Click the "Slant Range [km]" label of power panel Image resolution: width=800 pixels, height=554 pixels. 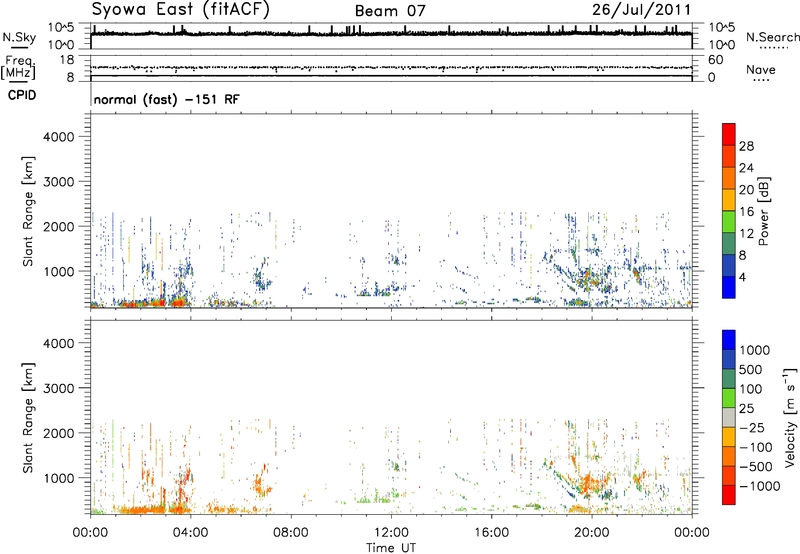[28, 211]
